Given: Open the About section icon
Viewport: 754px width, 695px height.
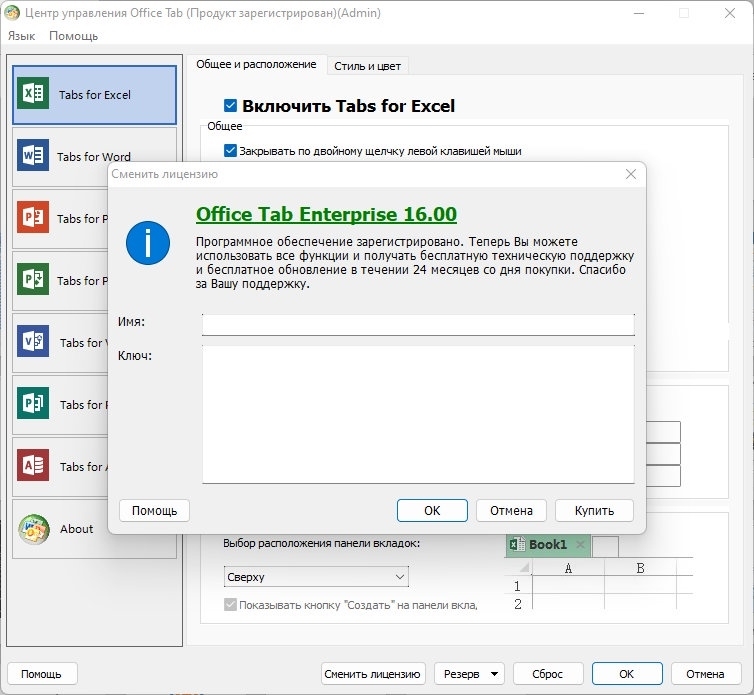Looking at the screenshot, I should tap(34, 529).
